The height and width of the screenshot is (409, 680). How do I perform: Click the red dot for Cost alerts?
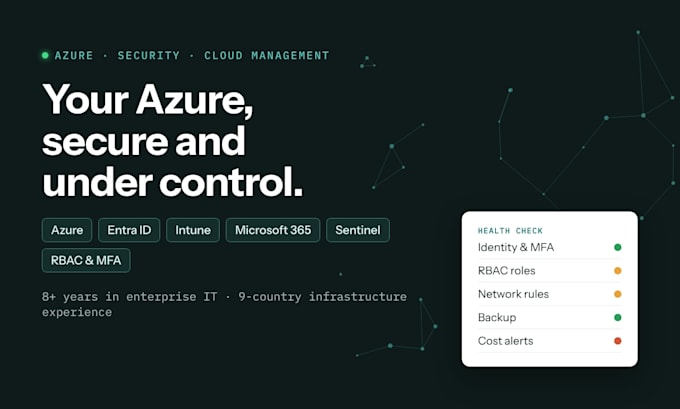click(x=618, y=341)
